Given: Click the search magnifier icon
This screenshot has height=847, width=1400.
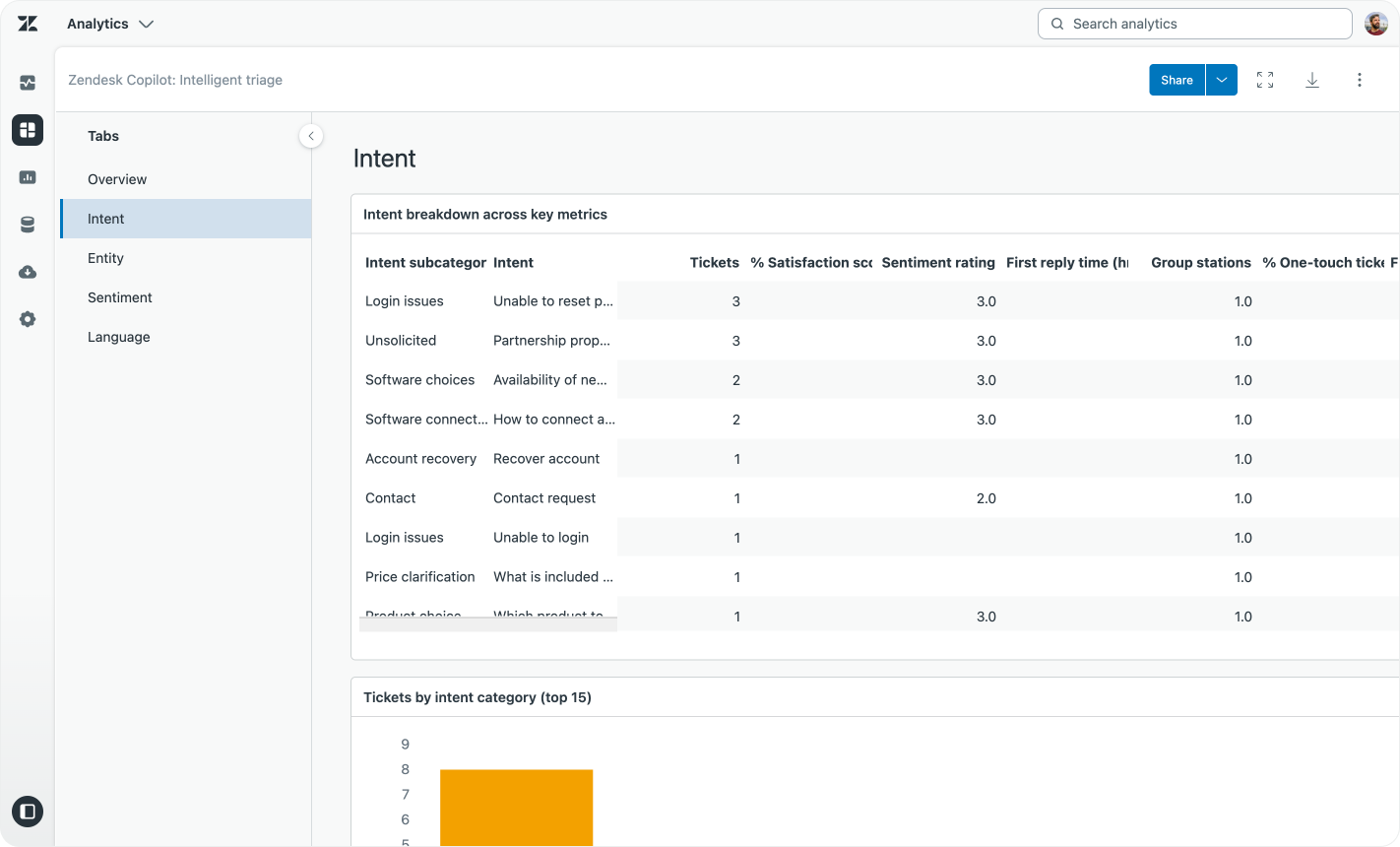Looking at the screenshot, I should coord(1057,24).
